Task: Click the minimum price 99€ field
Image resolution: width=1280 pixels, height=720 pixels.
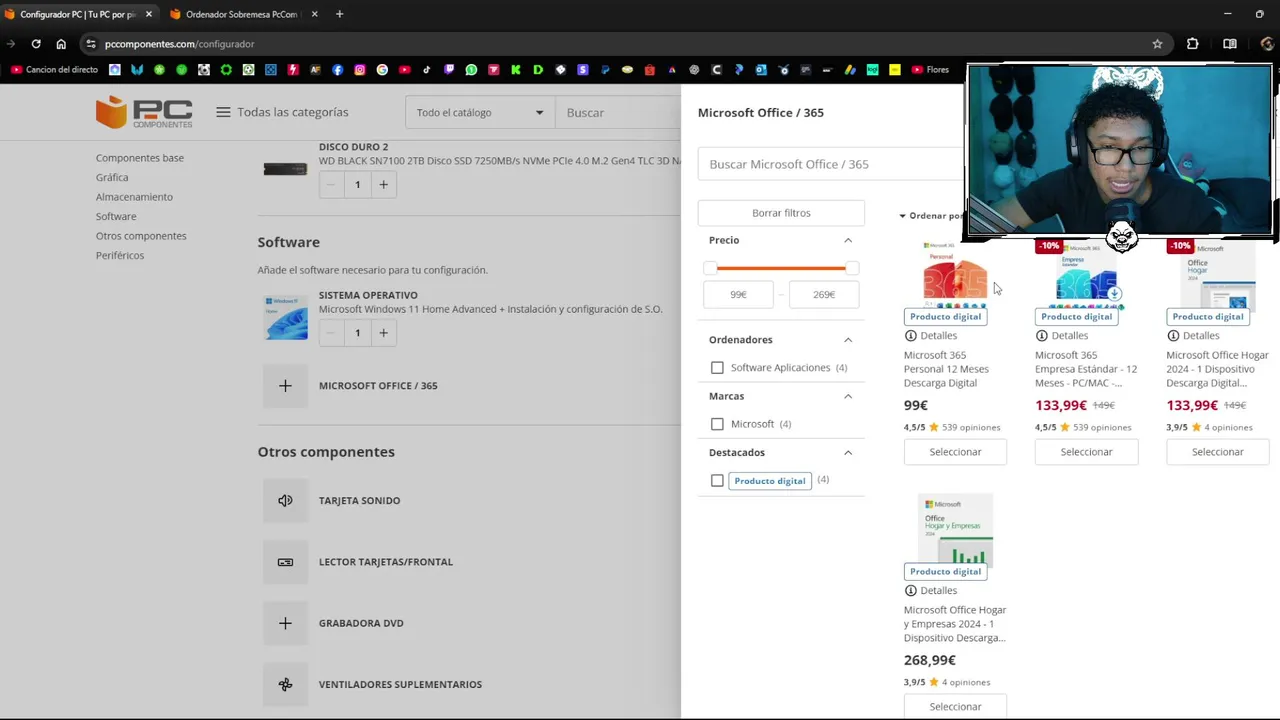Action: pos(738,295)
